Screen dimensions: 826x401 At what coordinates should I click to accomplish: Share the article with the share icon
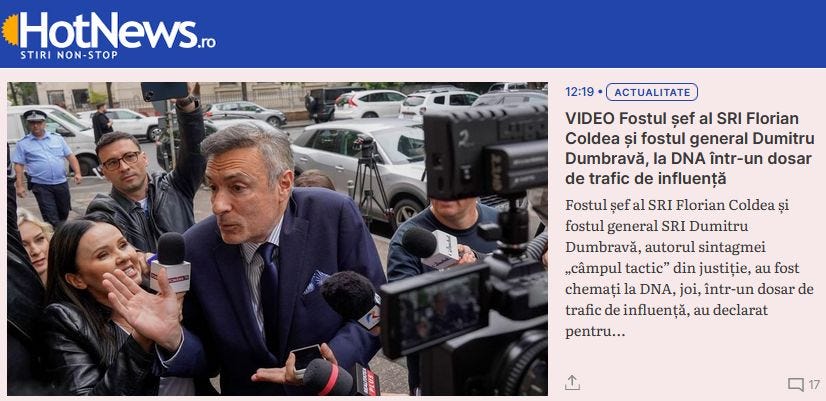pos(572,383)
